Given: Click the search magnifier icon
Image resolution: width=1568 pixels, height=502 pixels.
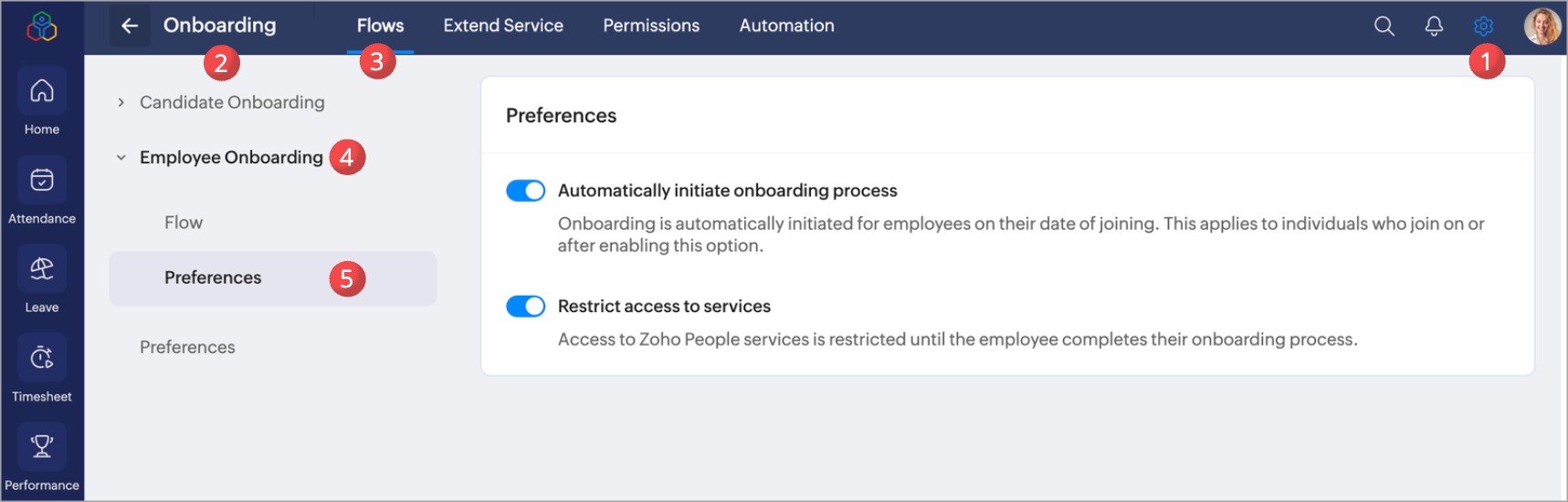Looking at the screenshot, I should (1384, 26).
